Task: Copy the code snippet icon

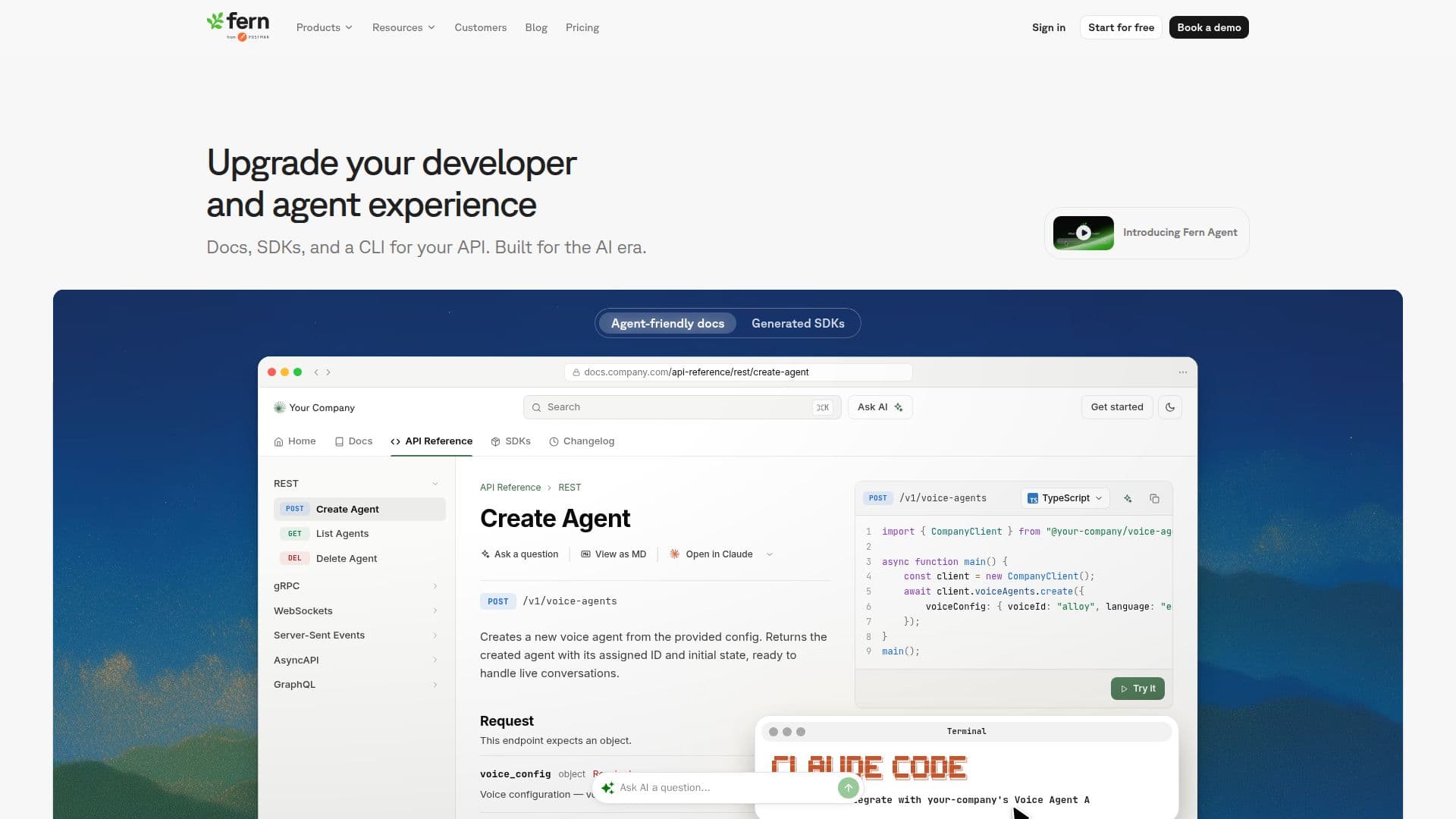Action: pos(1154,498)
